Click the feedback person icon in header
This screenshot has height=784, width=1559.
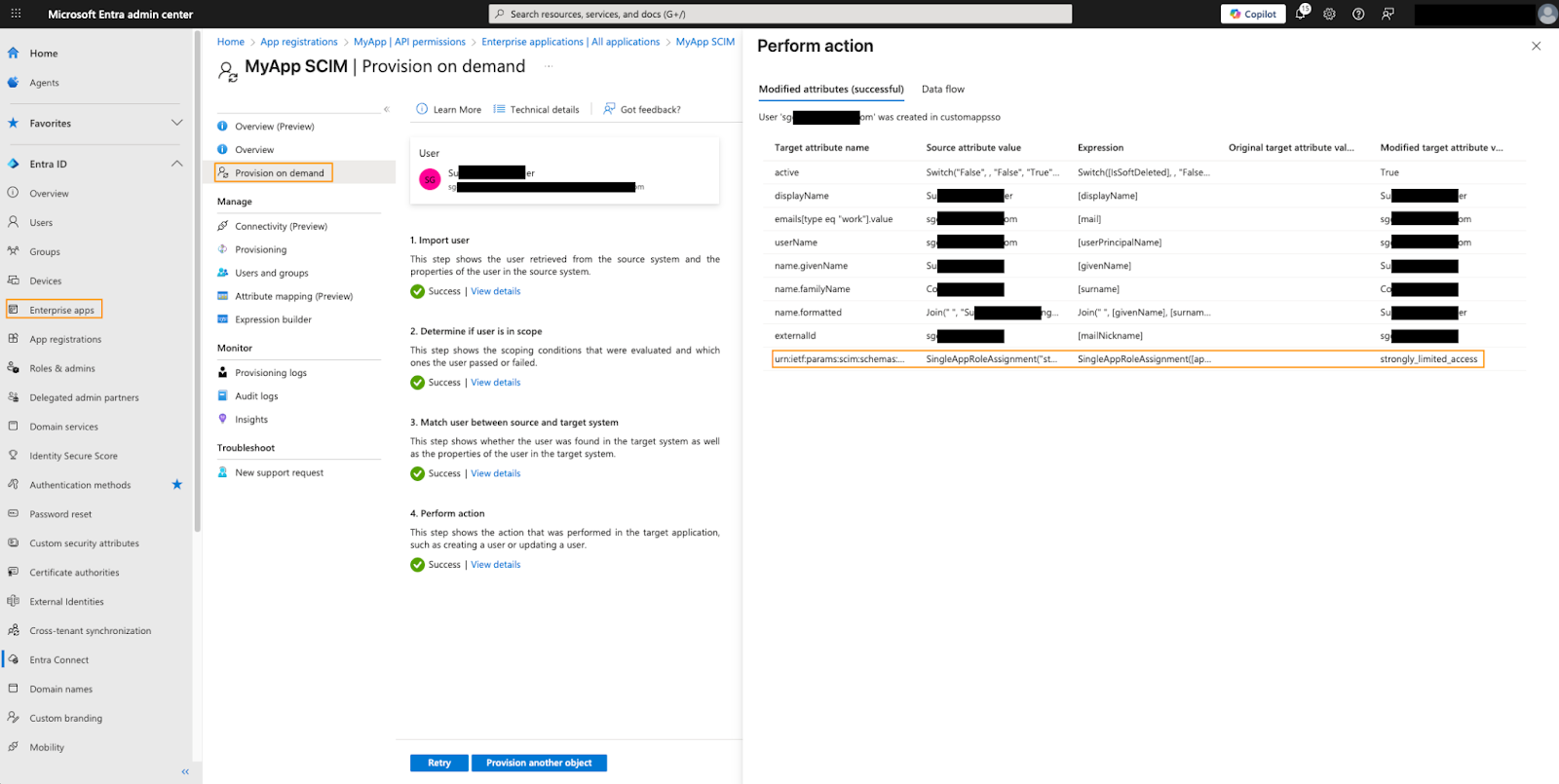coord(1388,14)
